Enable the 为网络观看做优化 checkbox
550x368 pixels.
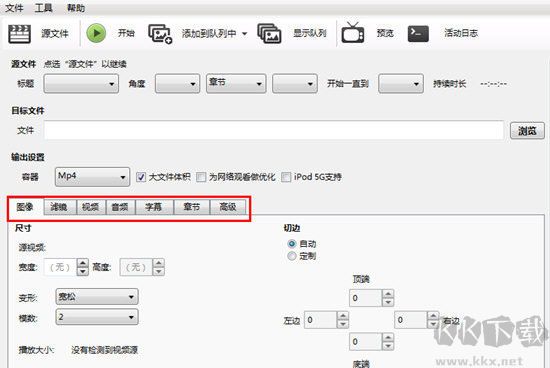pyautogui.click(x=201, y=177)
